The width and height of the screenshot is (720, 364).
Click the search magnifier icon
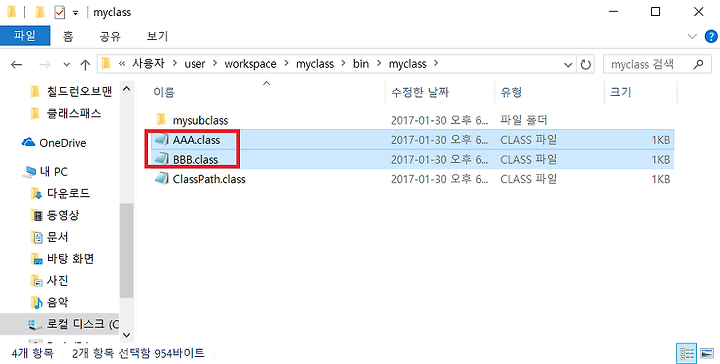coord(698,64)
